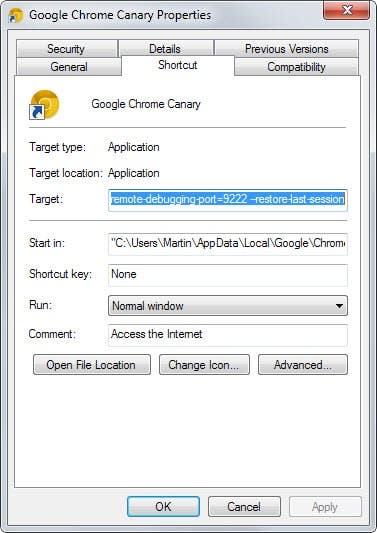Screen dimensions: 377x533
Task: Open the Compatibility tab
Action: pyautogui.click(x=296, y=67)
